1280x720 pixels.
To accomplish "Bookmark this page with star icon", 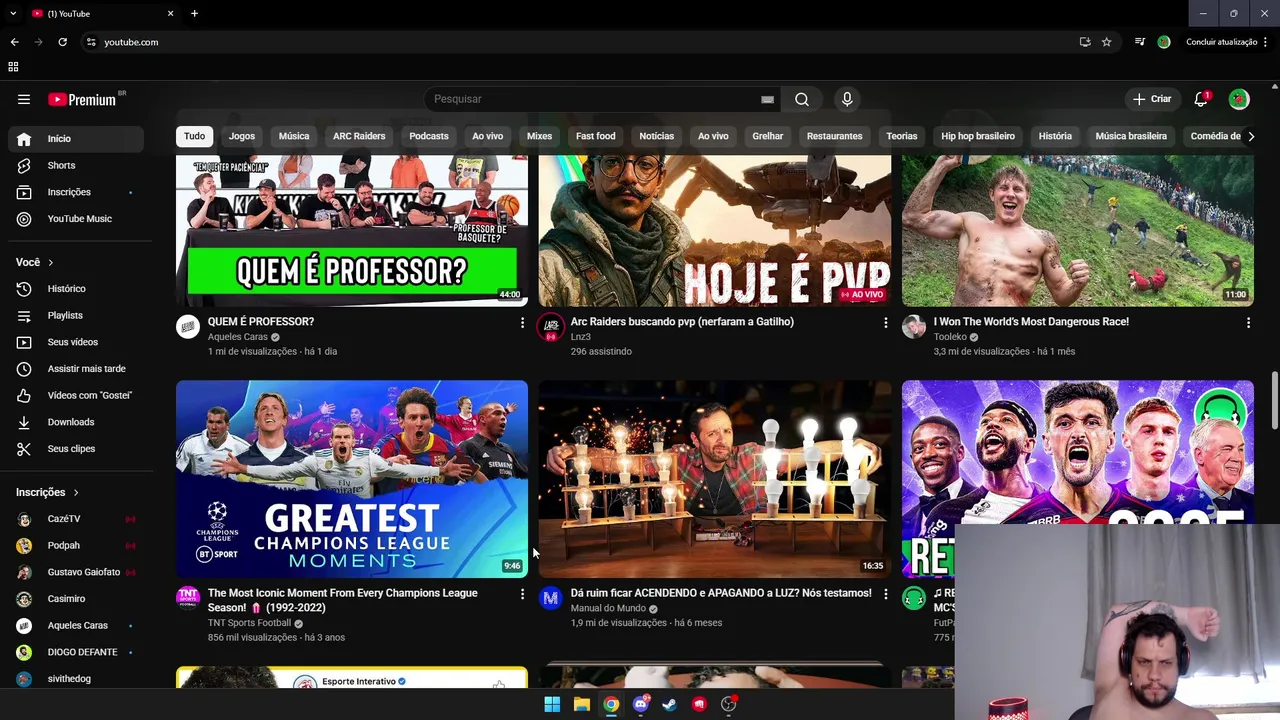I will point(1106,42).
